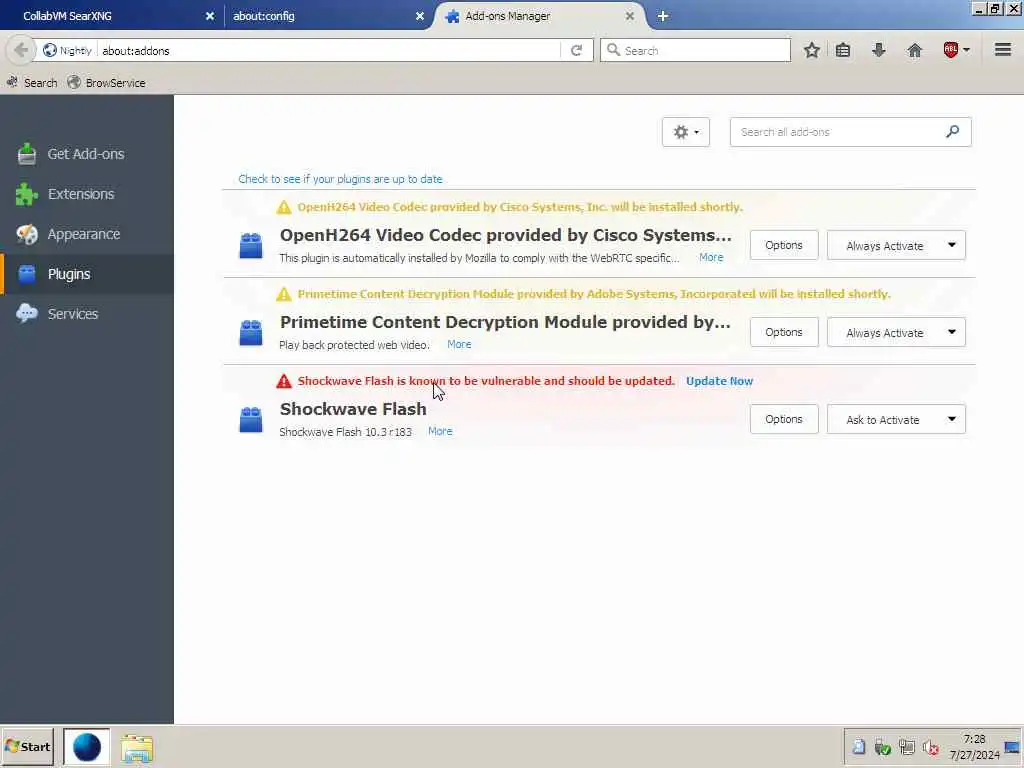This screenshot has height=768, width=1024.
Task: Click Update Now for Shockwave Flash
Action: 719,381
